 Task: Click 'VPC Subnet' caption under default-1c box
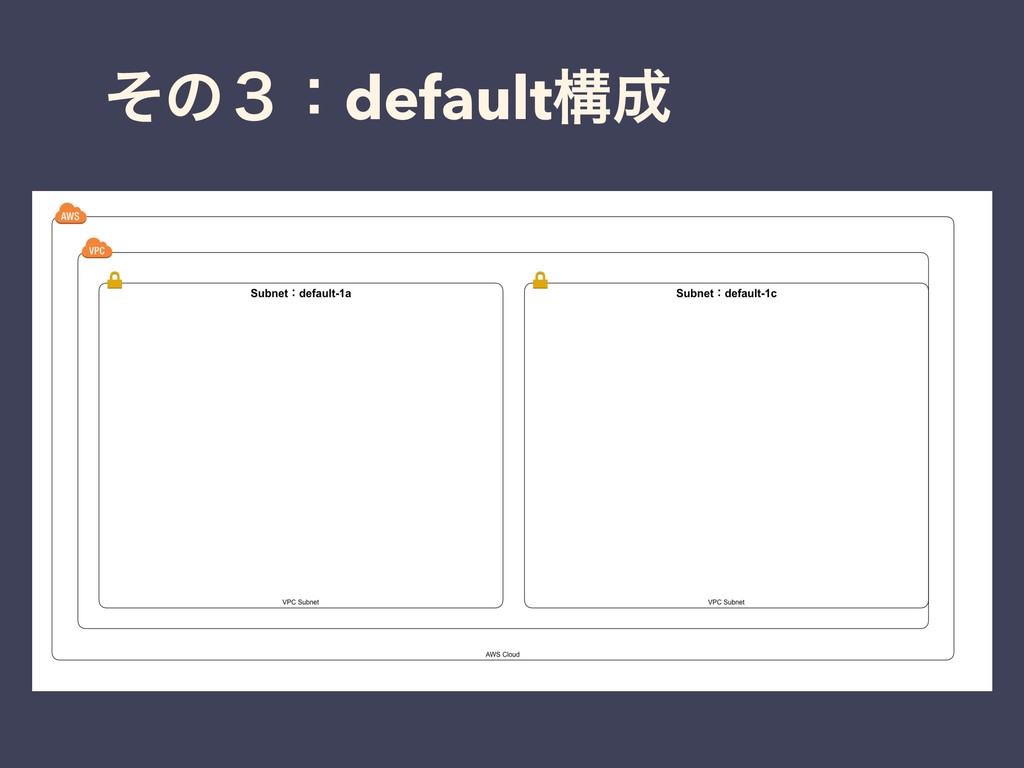[x=726, y=602]
